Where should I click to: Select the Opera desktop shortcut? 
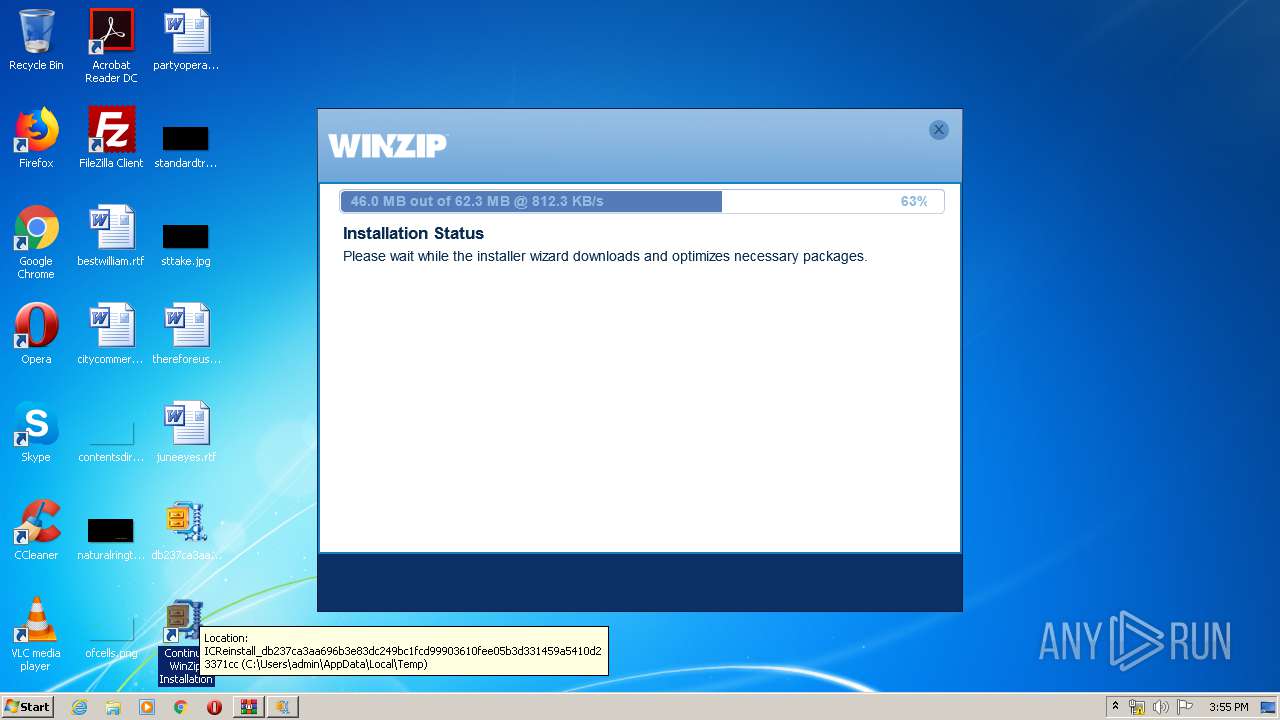coord(36,334)
